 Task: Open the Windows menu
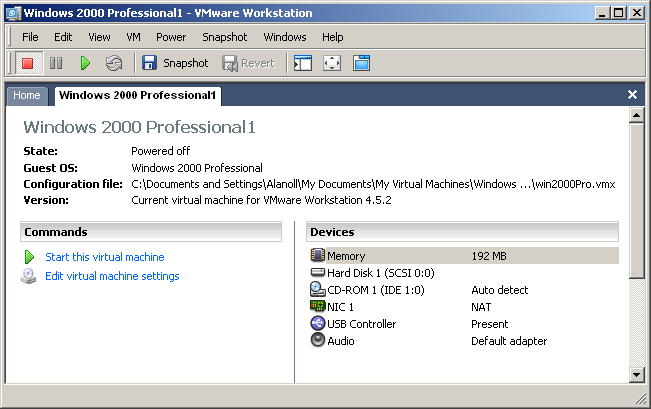[285, 37]
